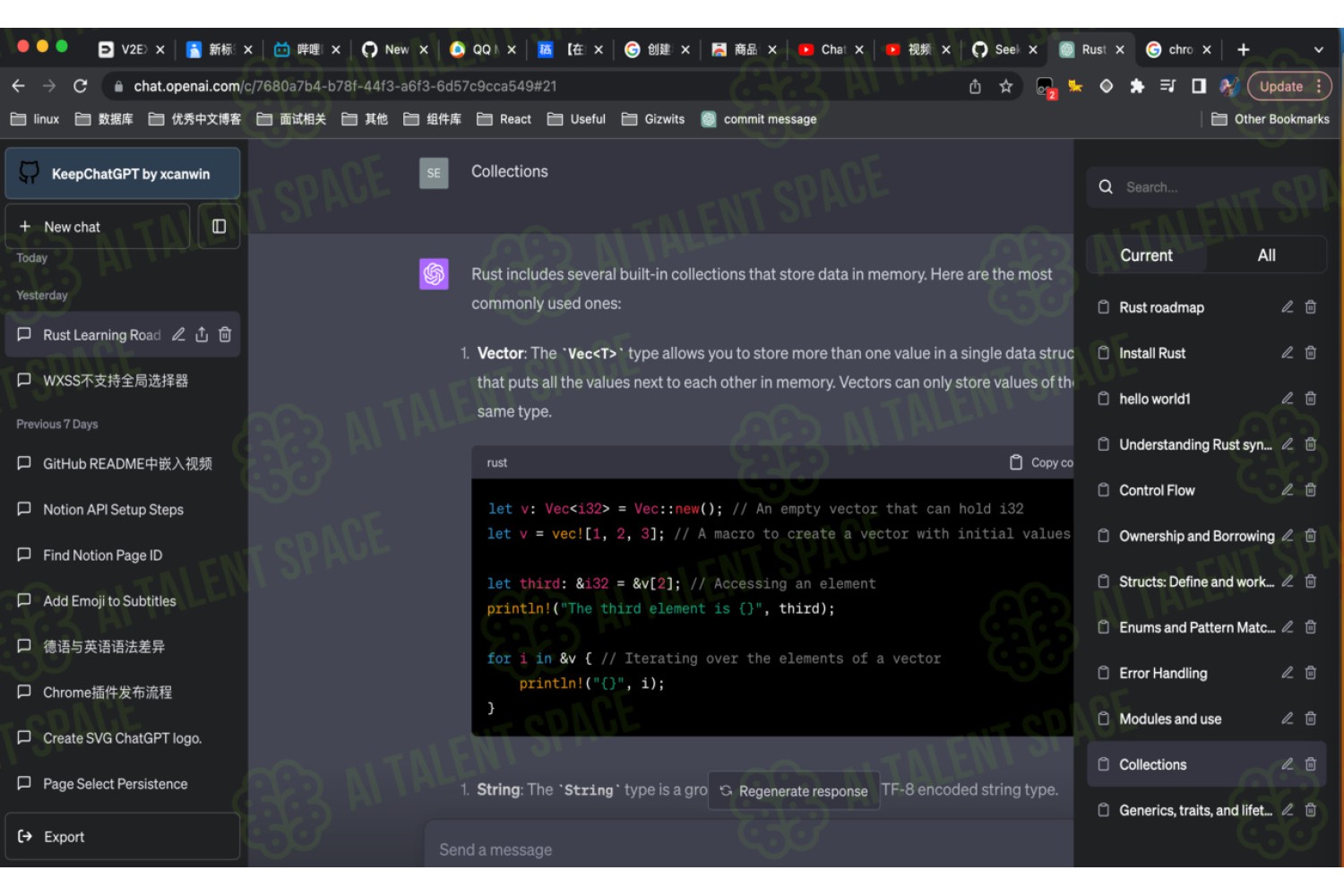Viewport: 1344px width, 896px height.
Task: Close the Rust browser tab
Action: pyautogui.click(x=1119, y=50)
